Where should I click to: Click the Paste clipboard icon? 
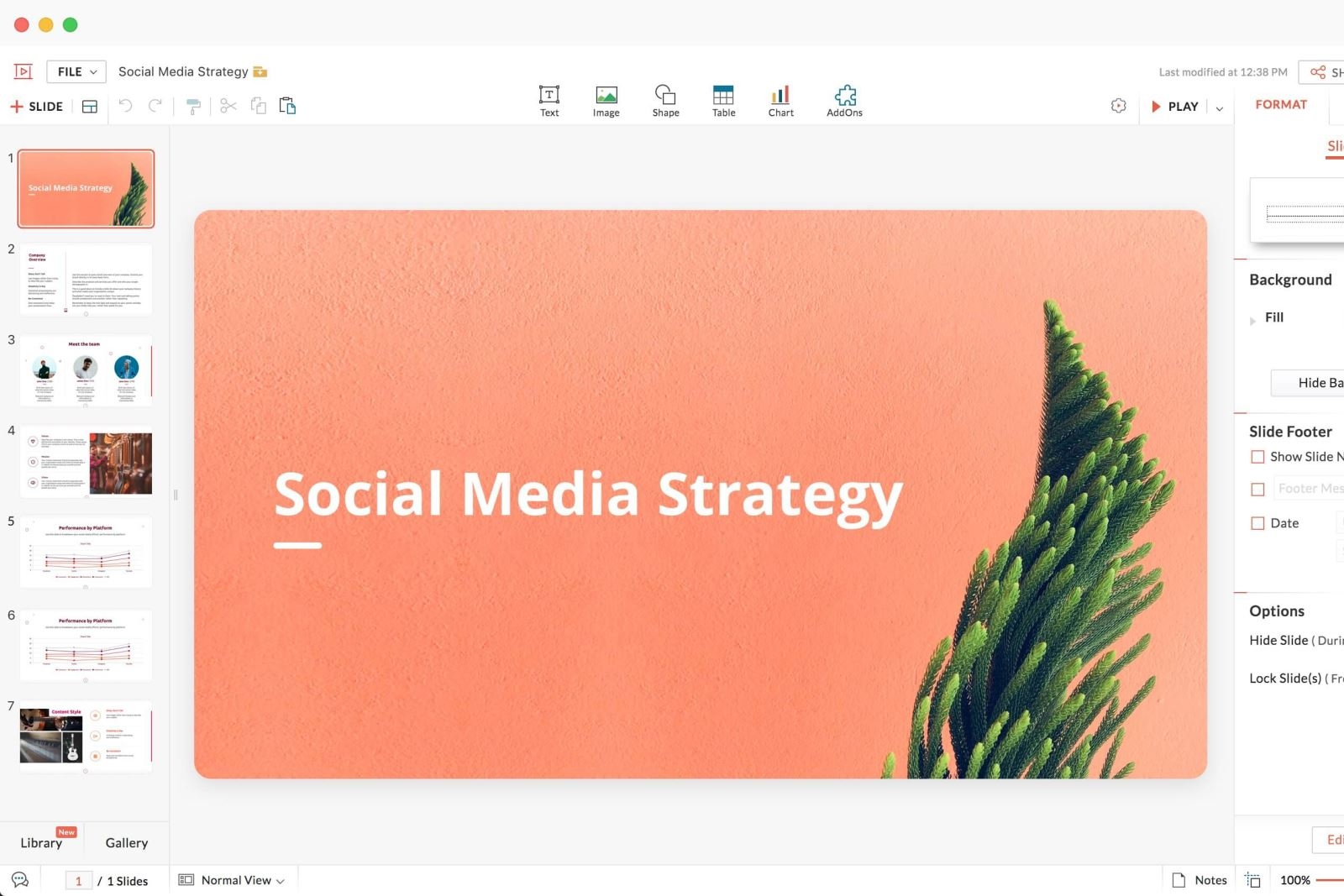(x=287, y=106)
